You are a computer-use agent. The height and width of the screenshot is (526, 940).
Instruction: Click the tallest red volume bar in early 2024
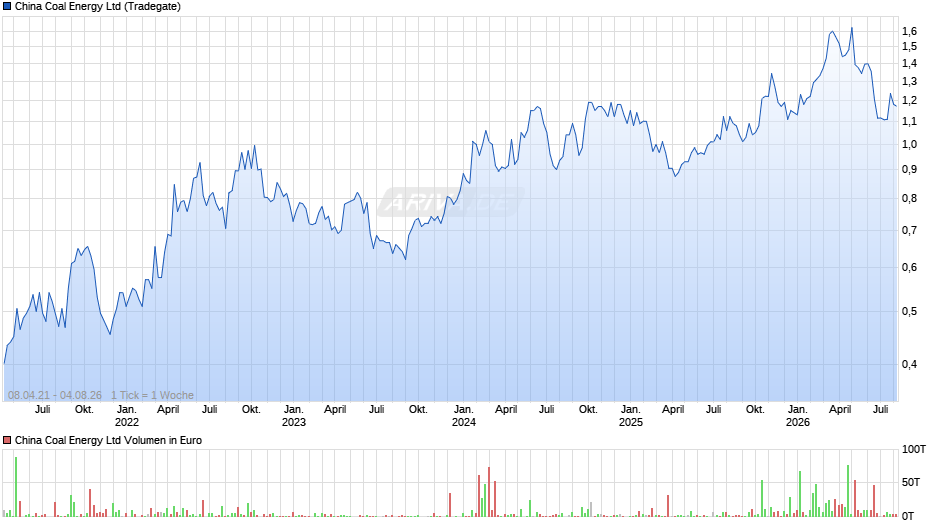point(489,492)
